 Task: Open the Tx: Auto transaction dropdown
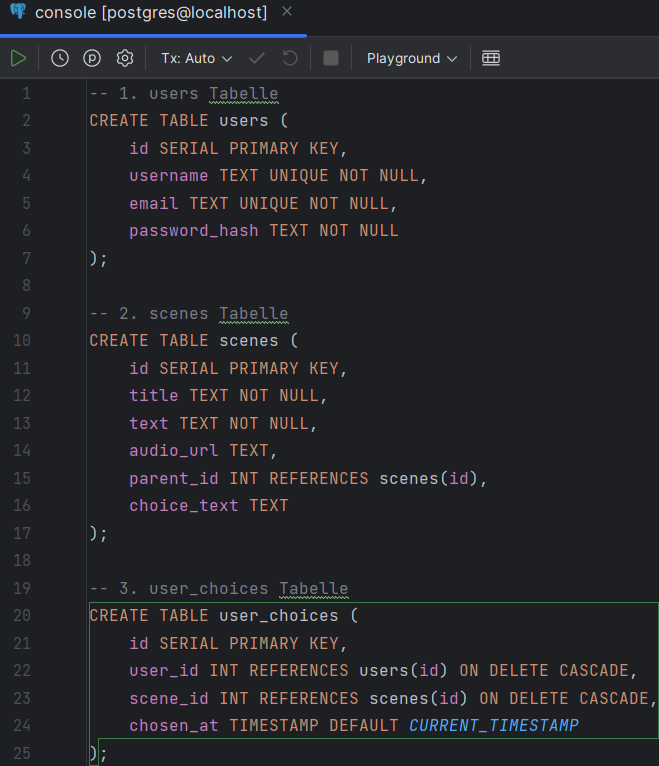[196, 58]
